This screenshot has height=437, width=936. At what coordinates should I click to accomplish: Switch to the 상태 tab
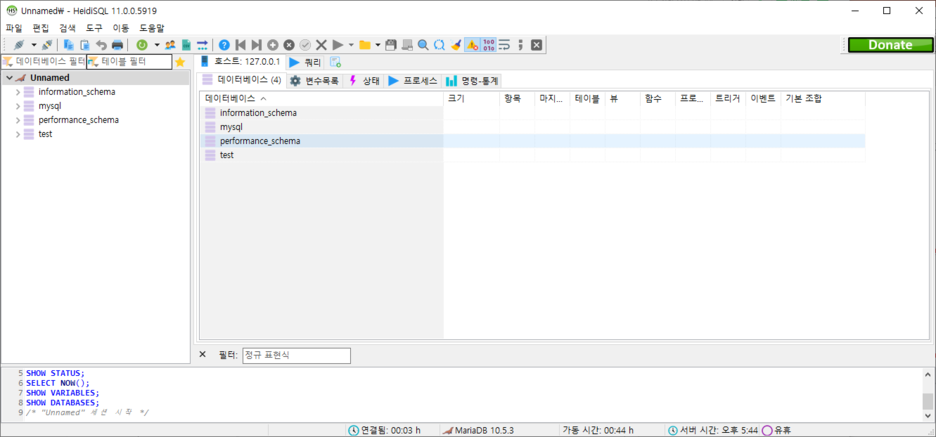[x=364, y=81]
